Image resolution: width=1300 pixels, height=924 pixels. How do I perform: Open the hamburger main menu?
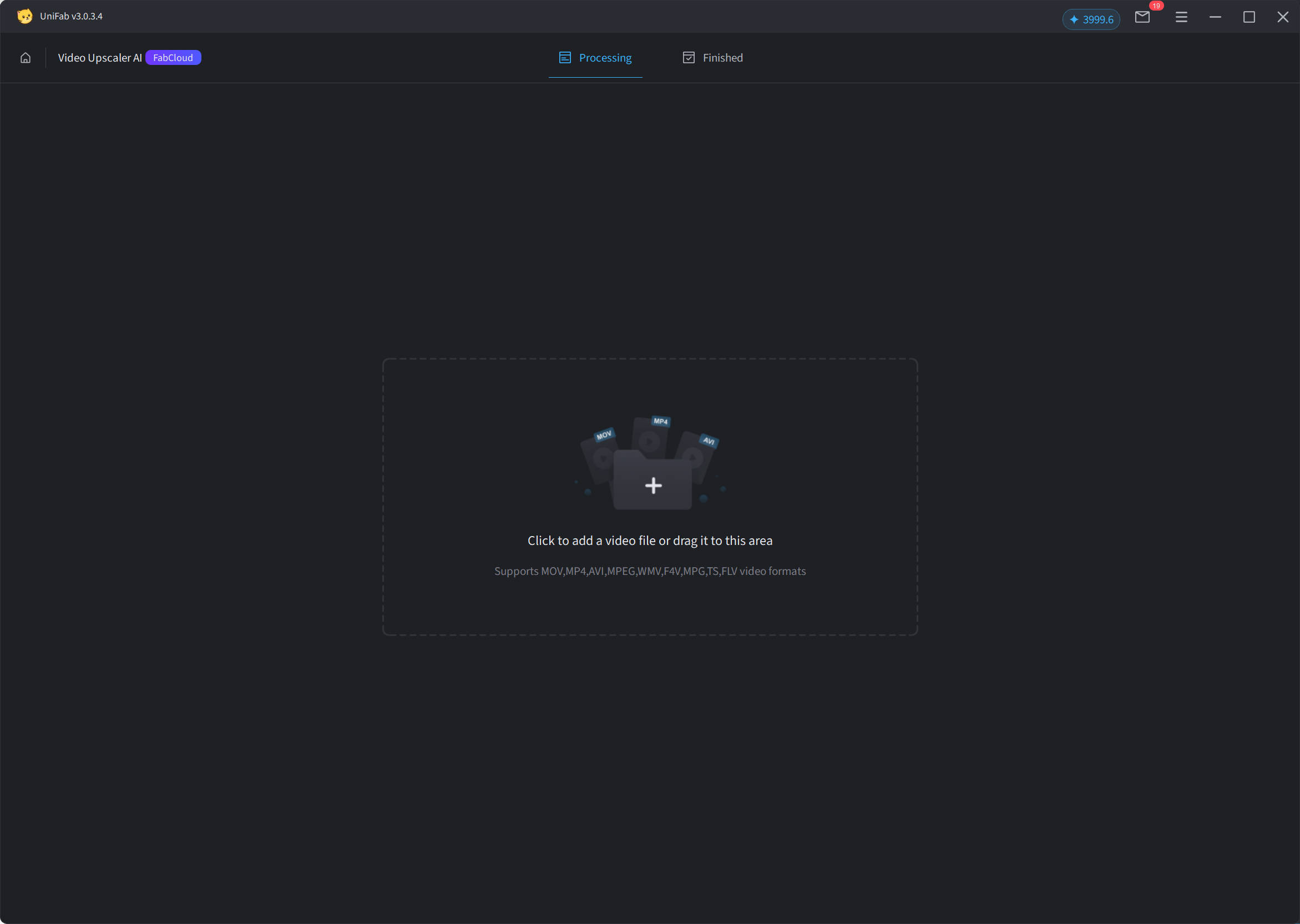point(1181,18)
